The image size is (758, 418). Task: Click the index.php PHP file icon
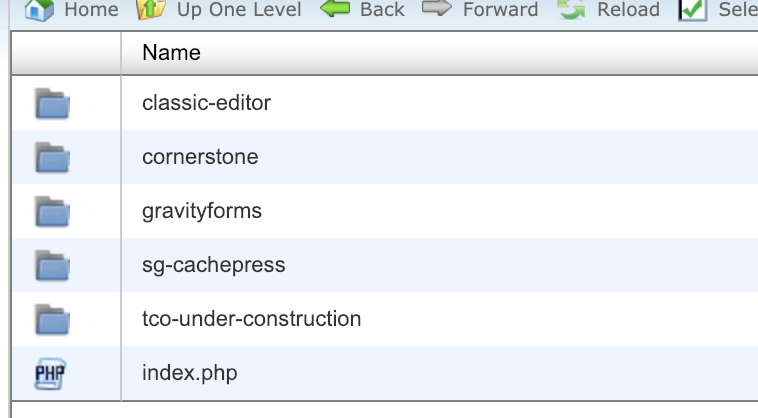pyautogui.click(x=52, y=374)
